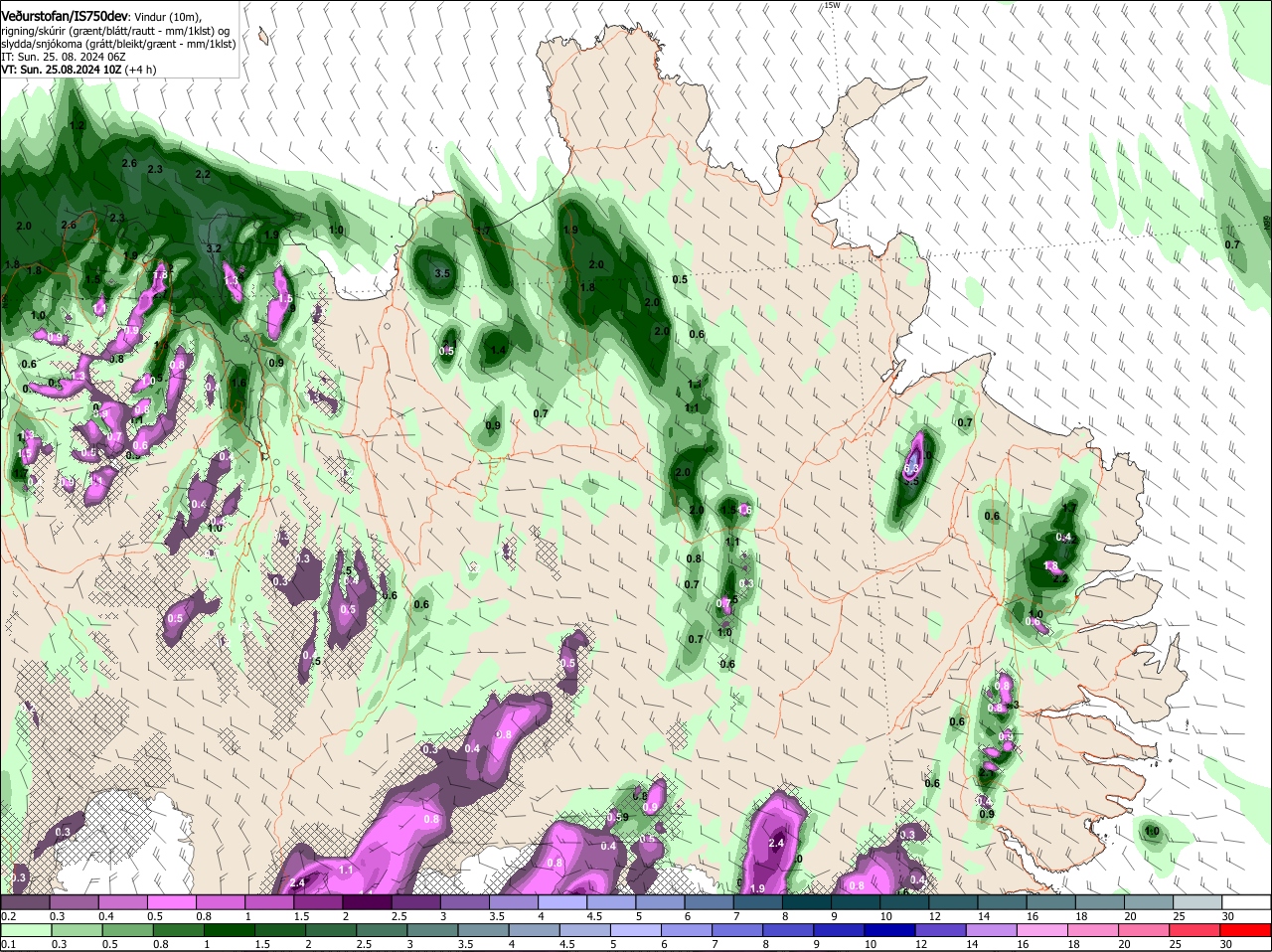This screenshot has width=1272, height=952.
Task: Pick the light grey 25 swatch on the upper scale
Action: (x=1198, y=901)
